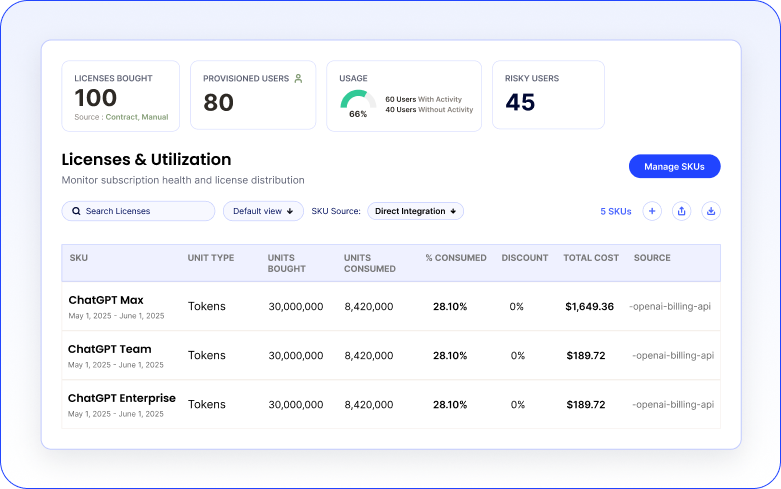Image resolution: width=781 pixels, height=489 pixels.
Task: Click ChatGPT Team's 8,420,000 units consumed
Action: click(369, 356)
